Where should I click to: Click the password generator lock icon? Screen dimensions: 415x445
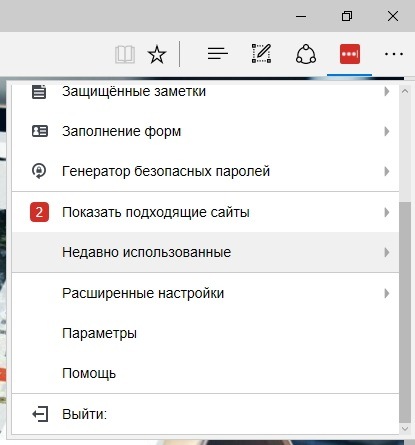click(39, 171)
